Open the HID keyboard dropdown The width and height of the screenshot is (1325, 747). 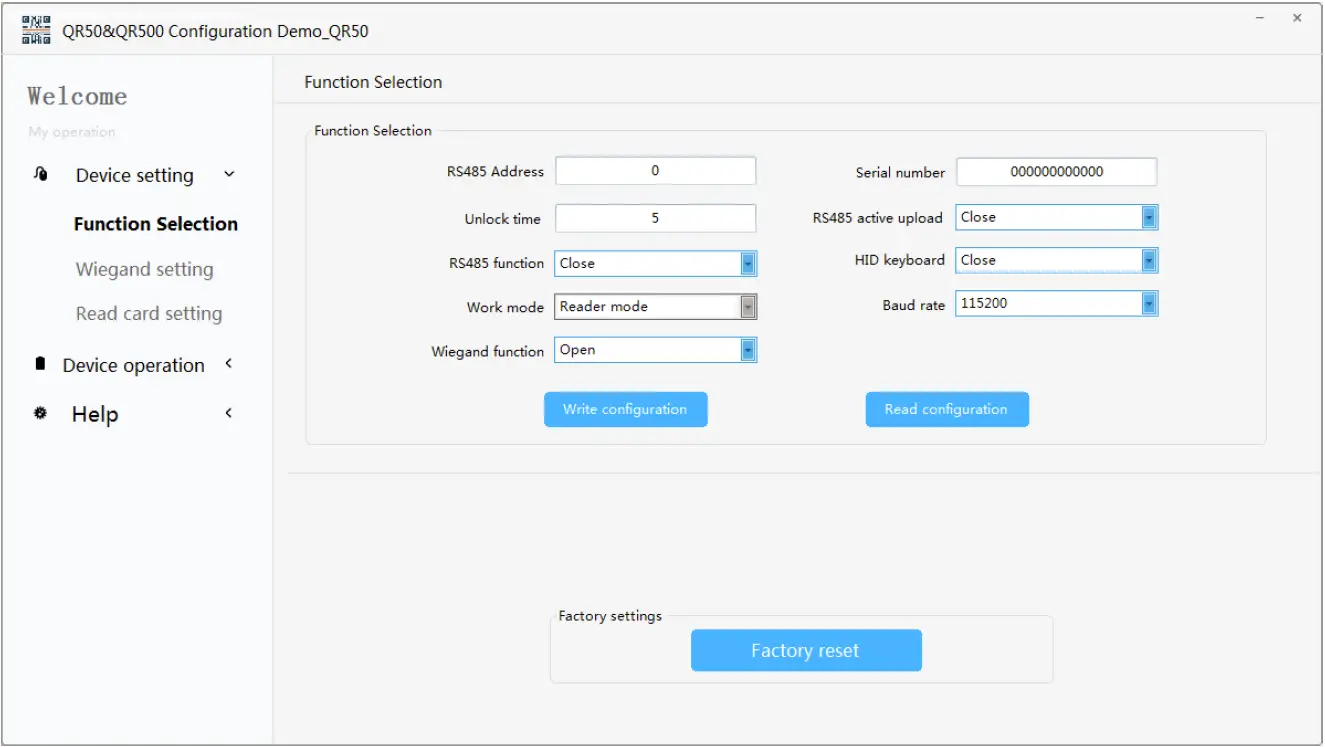(1057, 260)
